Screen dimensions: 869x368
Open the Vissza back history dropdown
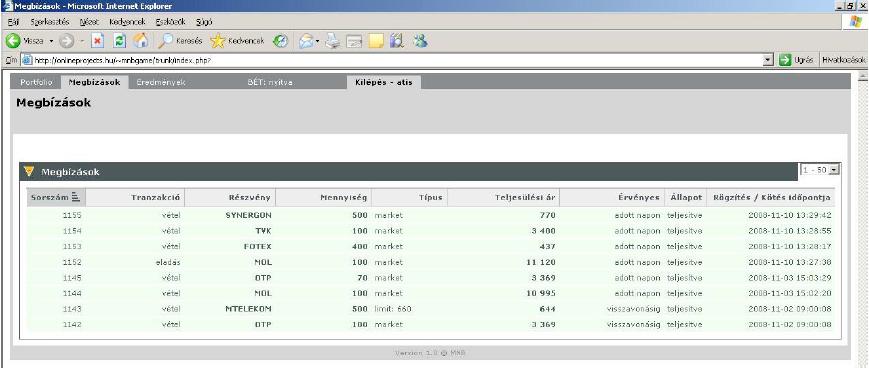pos(52,42)
